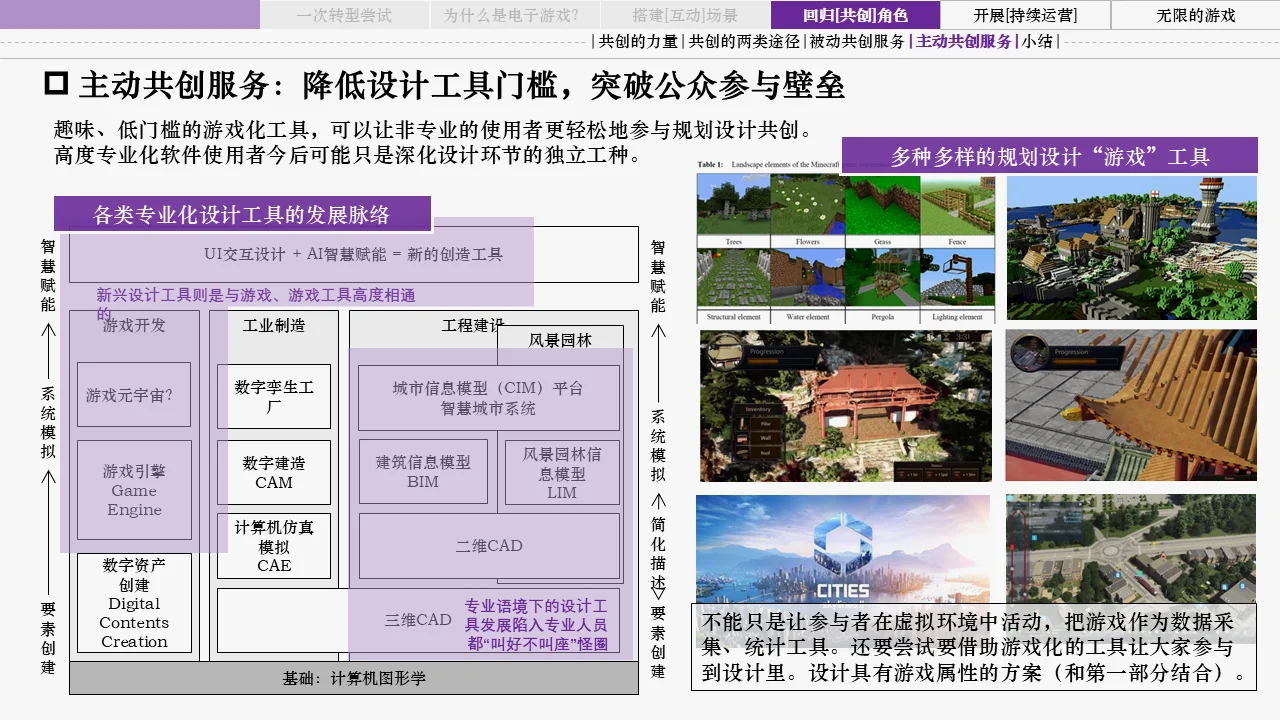The image size is (1280, 720).
Task: Open the 无限的游戏 tab
Action: click(x=1196, y=15)
